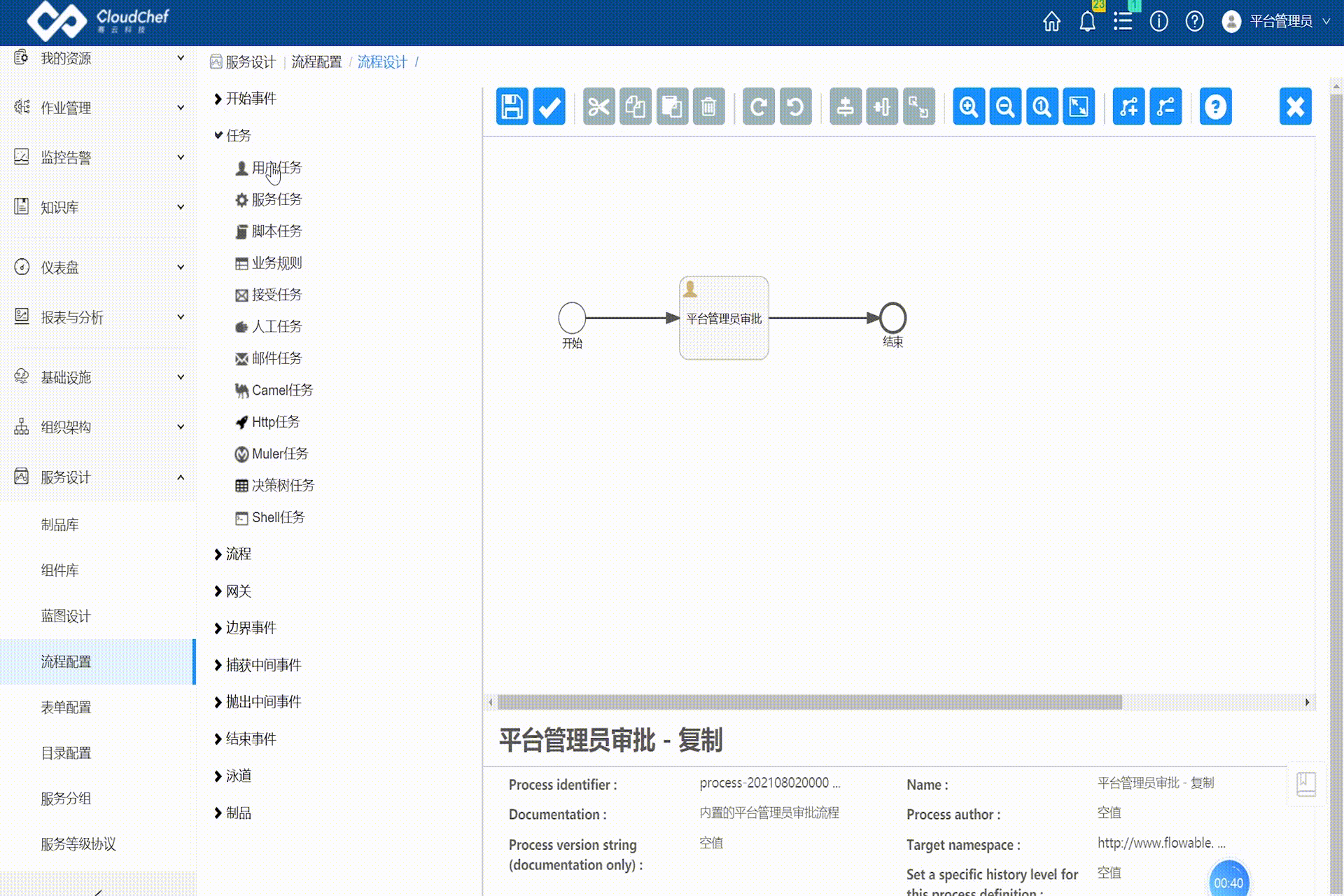Go to home page icon
This screenshot has height=896, width=1344.
tap(1051, 22)
